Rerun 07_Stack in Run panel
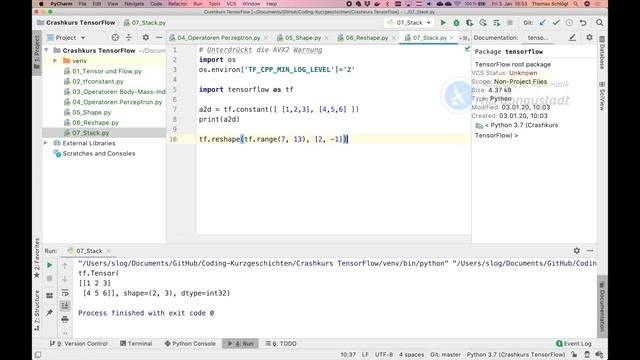This screenshot has width=640, height=360. pyautogui.click(x=49, y=265)
